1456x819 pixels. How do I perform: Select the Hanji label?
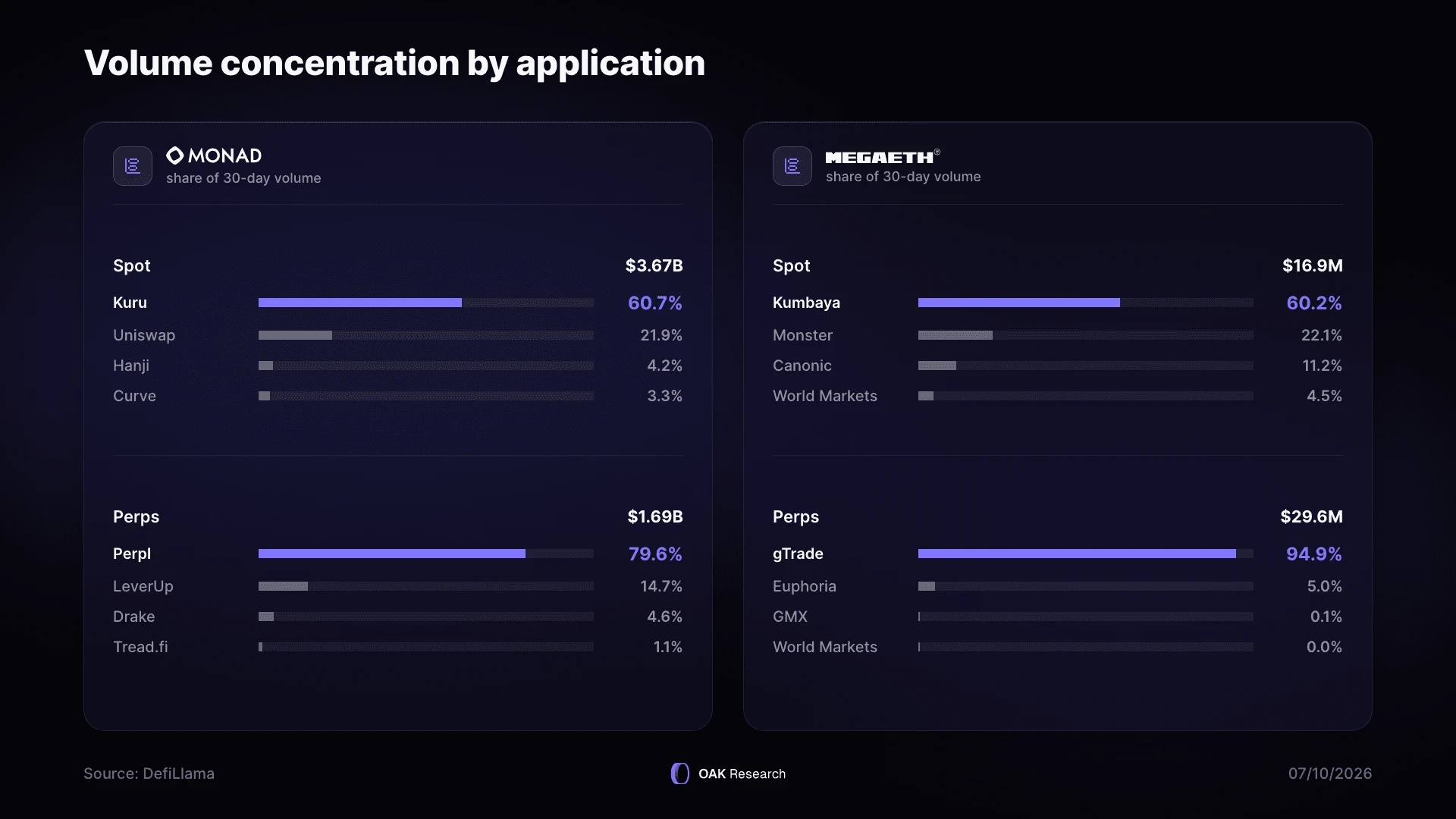tap(131, 366)
